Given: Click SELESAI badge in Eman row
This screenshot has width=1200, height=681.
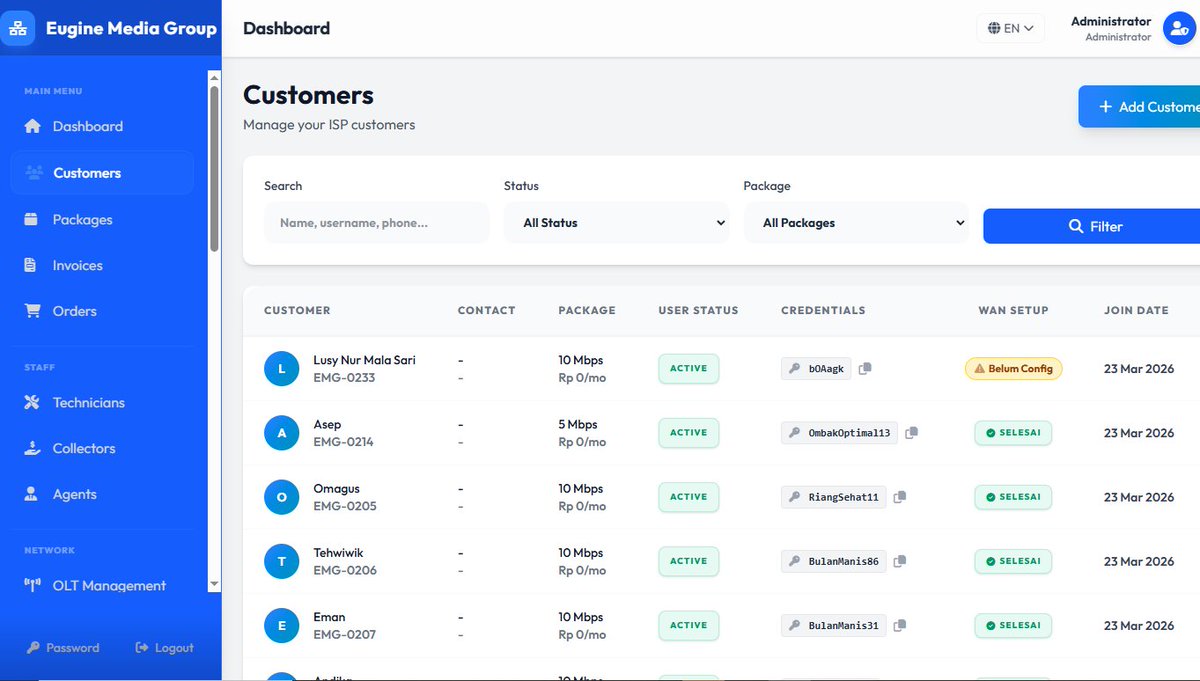Looking at the screenshot, I should coord(1013,625).
